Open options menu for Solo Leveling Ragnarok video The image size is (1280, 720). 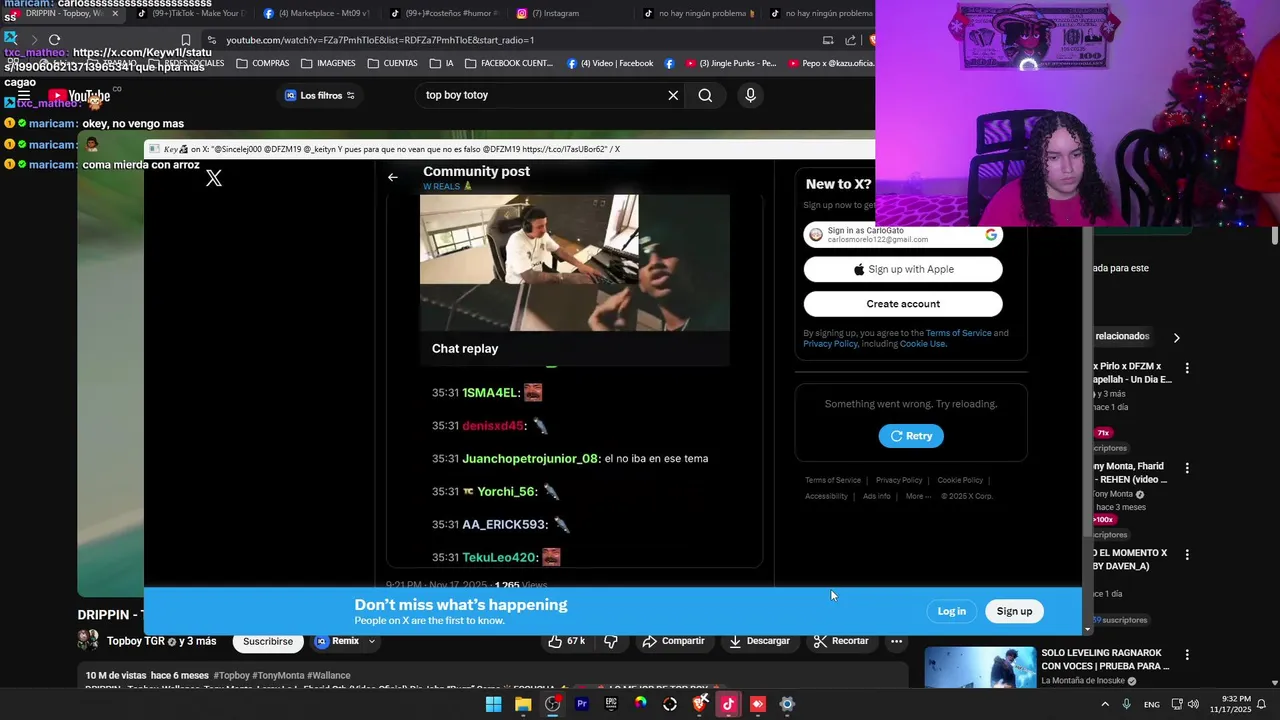(1187, 655)
